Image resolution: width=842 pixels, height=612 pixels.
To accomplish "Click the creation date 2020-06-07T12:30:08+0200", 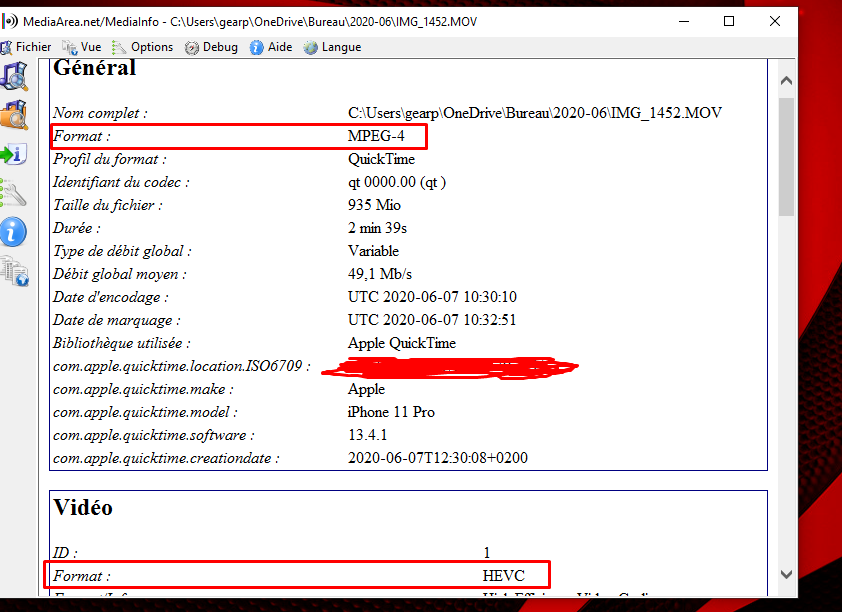I will pos(438,458).
